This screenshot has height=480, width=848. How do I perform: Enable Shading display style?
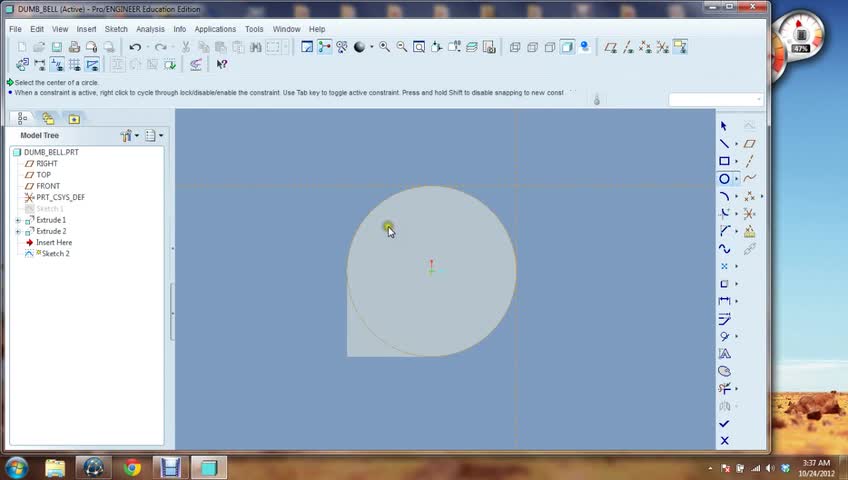pos(567,48)
